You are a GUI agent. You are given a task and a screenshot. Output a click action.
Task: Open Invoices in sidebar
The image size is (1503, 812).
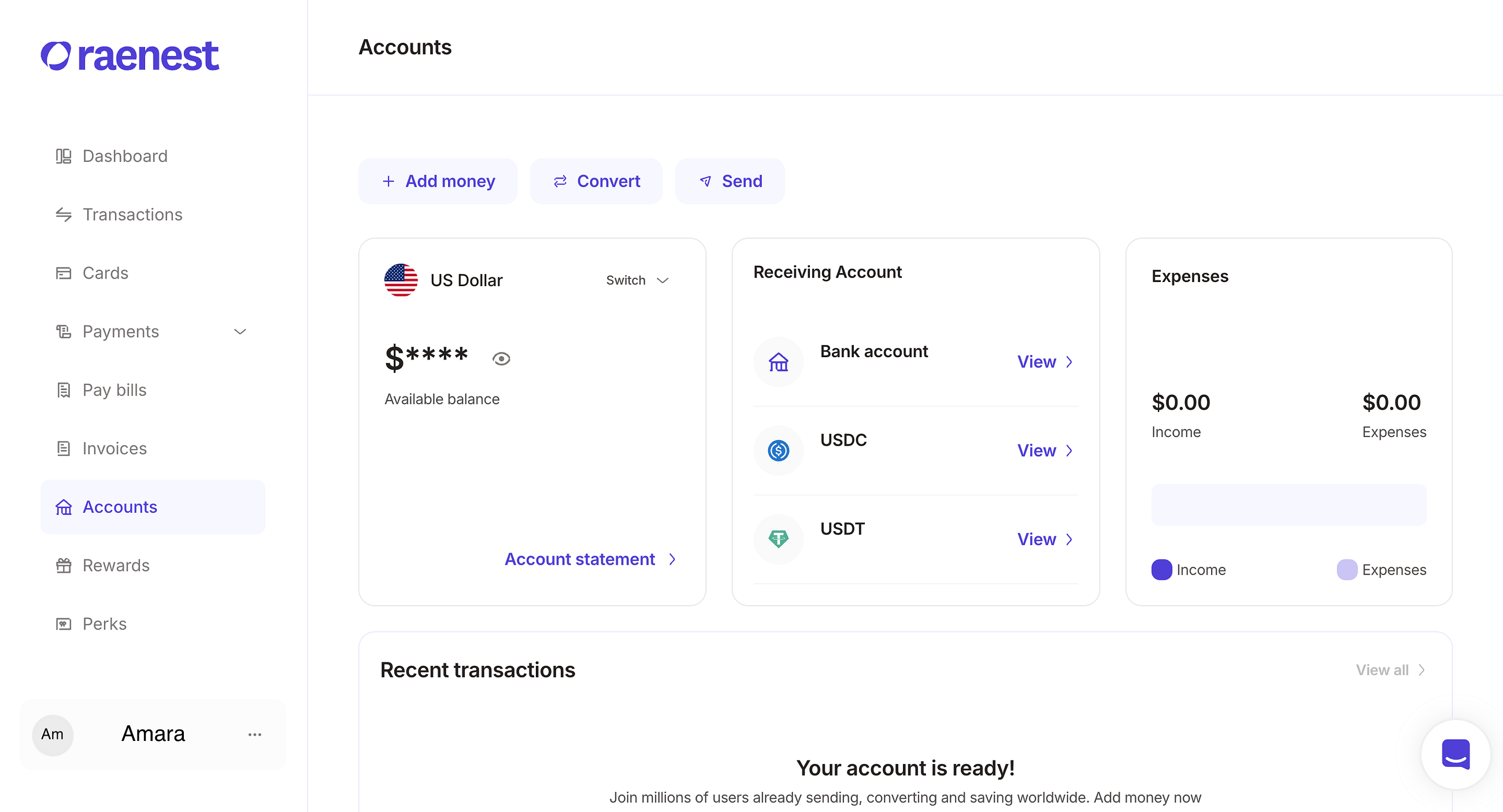tap(153, 448)
